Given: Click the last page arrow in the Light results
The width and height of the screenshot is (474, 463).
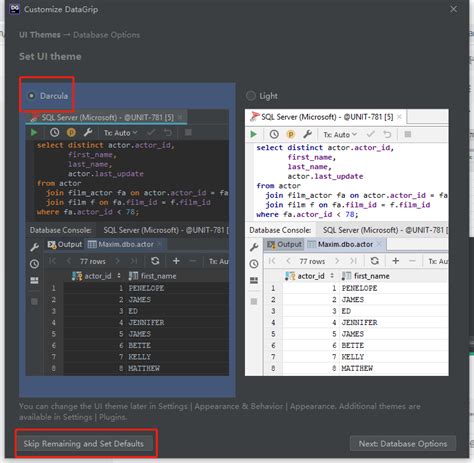Looking at the screenshot, I should (353, 261).
